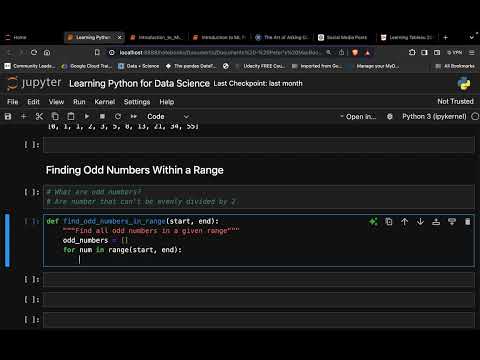Click the AI sparkle icon in active cell
Image resolution: width=480 pixels, height=360 pixels.
[373, 221]
